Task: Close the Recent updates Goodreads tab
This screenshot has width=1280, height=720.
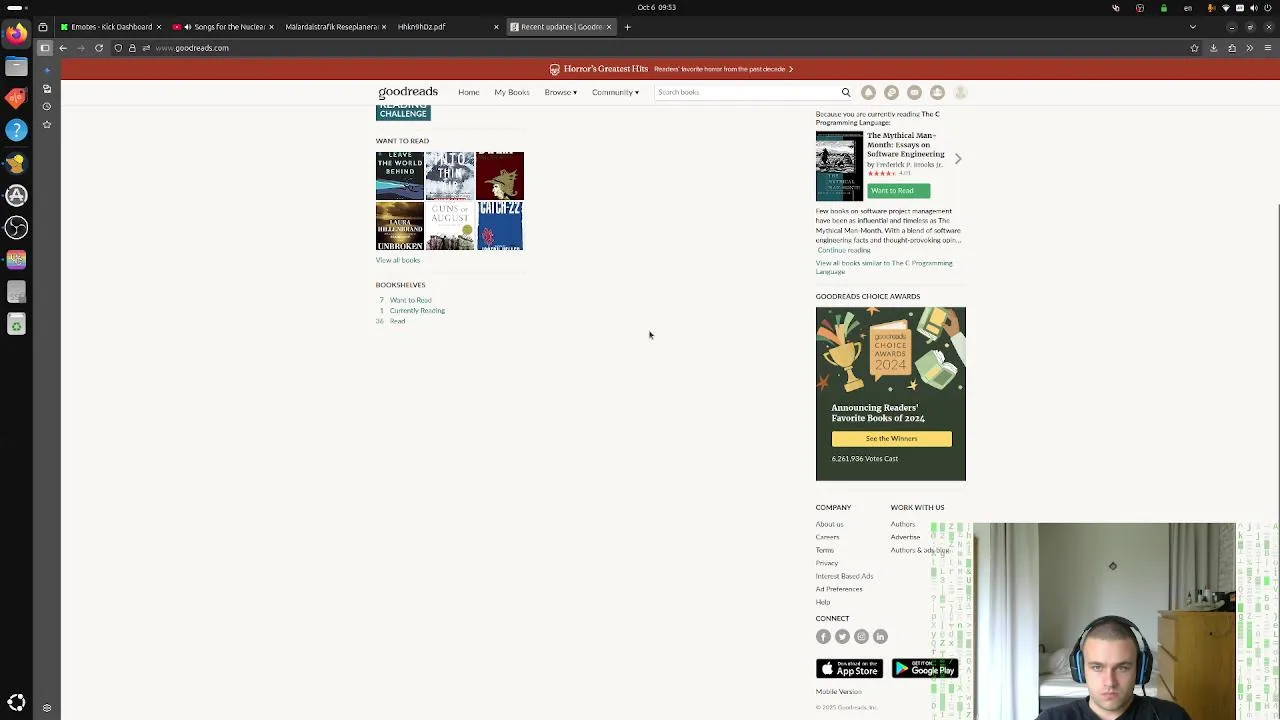Action: point(608,27)
